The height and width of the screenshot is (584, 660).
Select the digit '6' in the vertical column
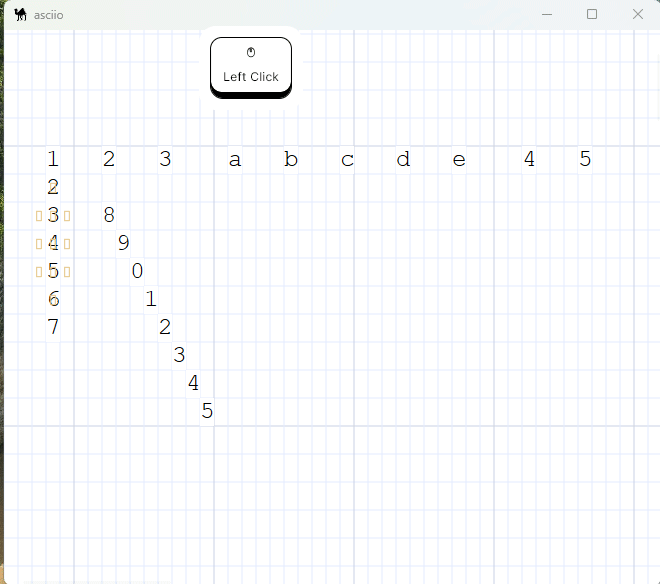pyautogui.click(x=53, y=299)
